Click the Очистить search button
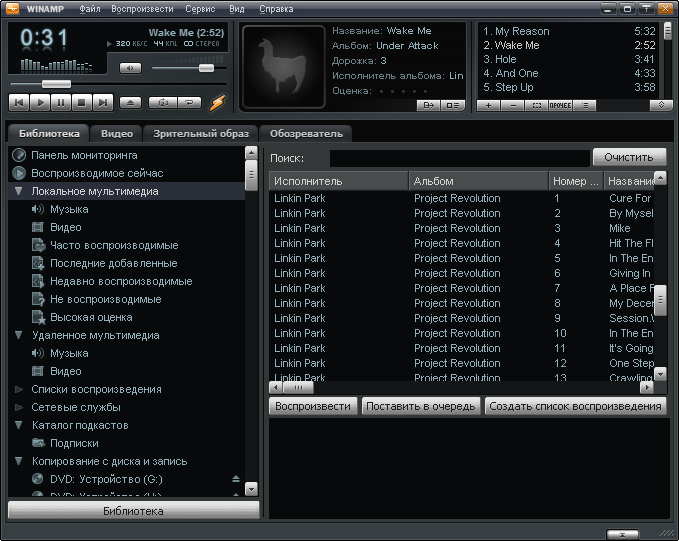The height and width of the screenshot is (541, 679). (x=629, y=157)
